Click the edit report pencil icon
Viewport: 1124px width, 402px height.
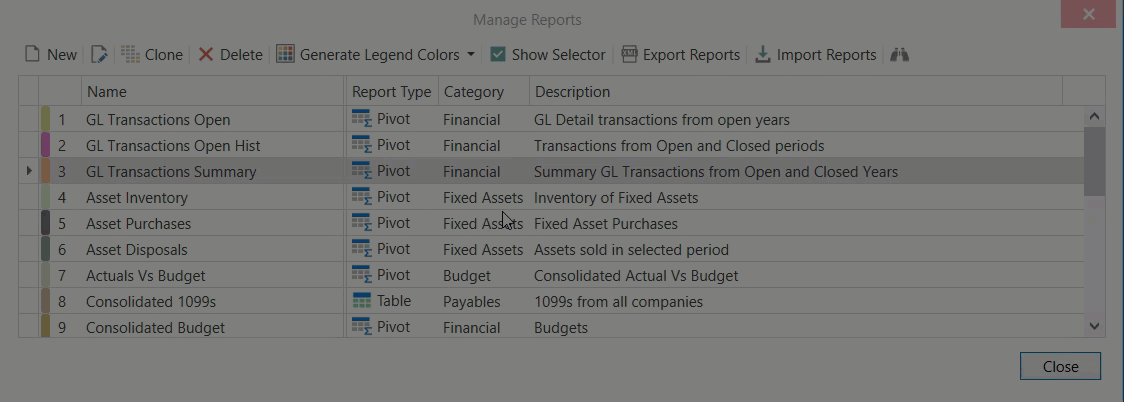99,55
